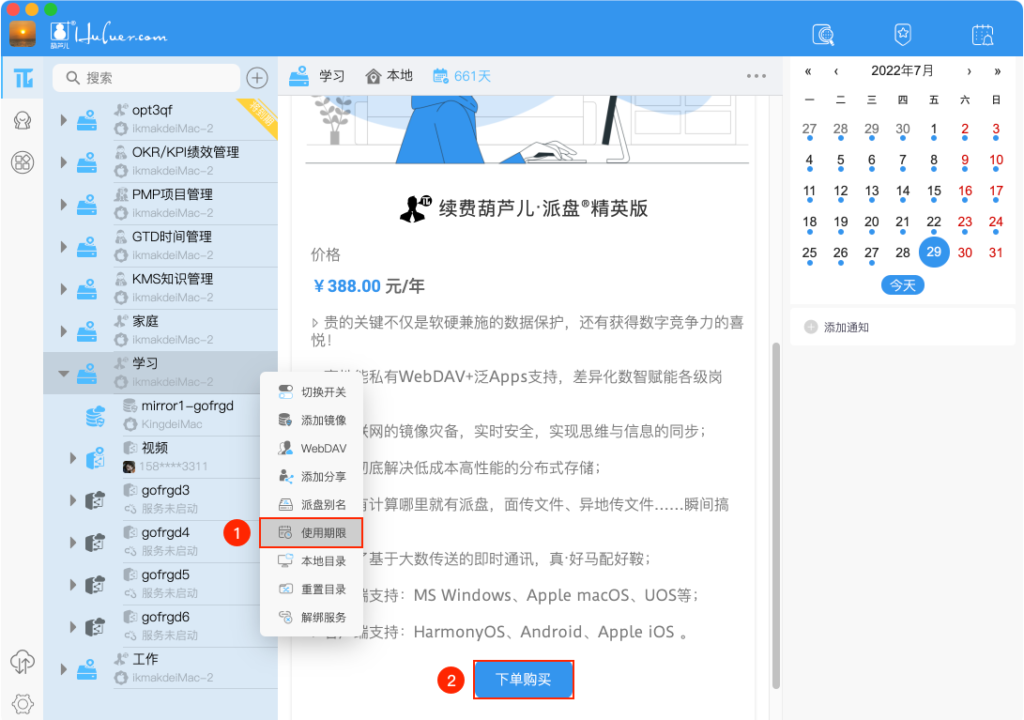Expand the PMP项目管理 drive
This screenshot has height=720, width=1024.
tap(63, 205)
